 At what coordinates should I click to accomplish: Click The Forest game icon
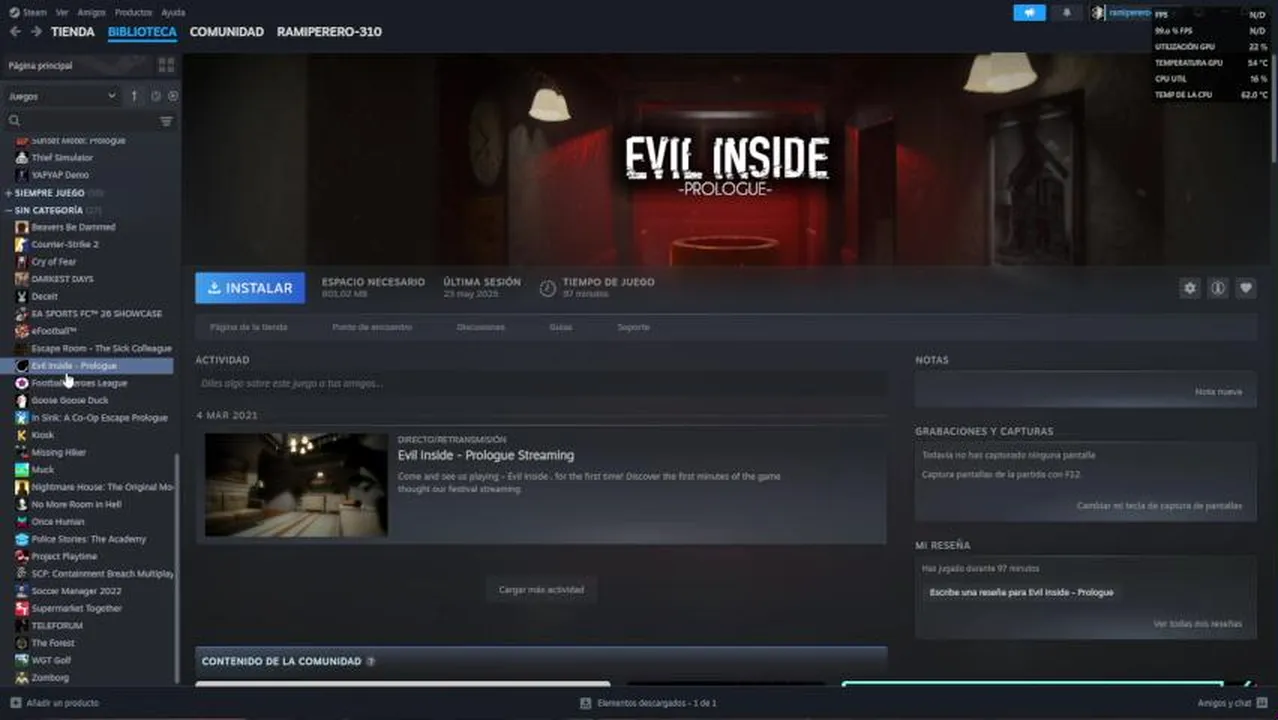[22, 643]
